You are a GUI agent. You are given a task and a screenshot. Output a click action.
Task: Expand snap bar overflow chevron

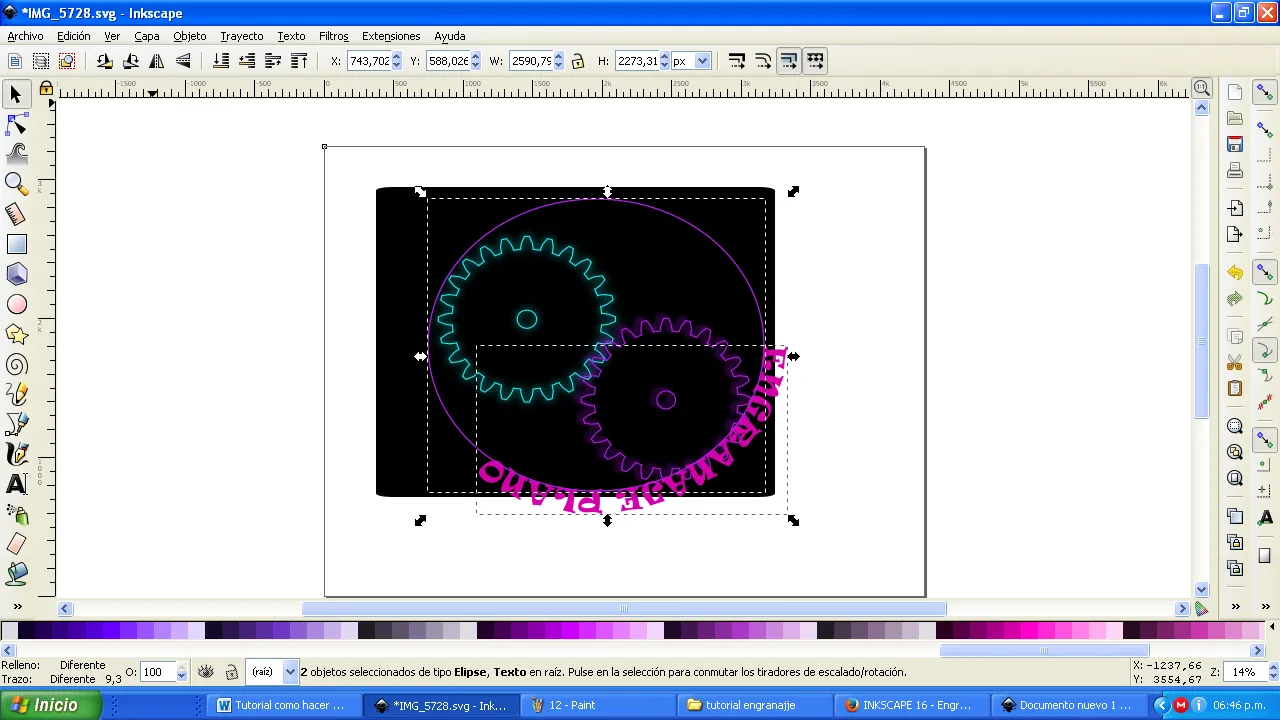pos(1265,607)
